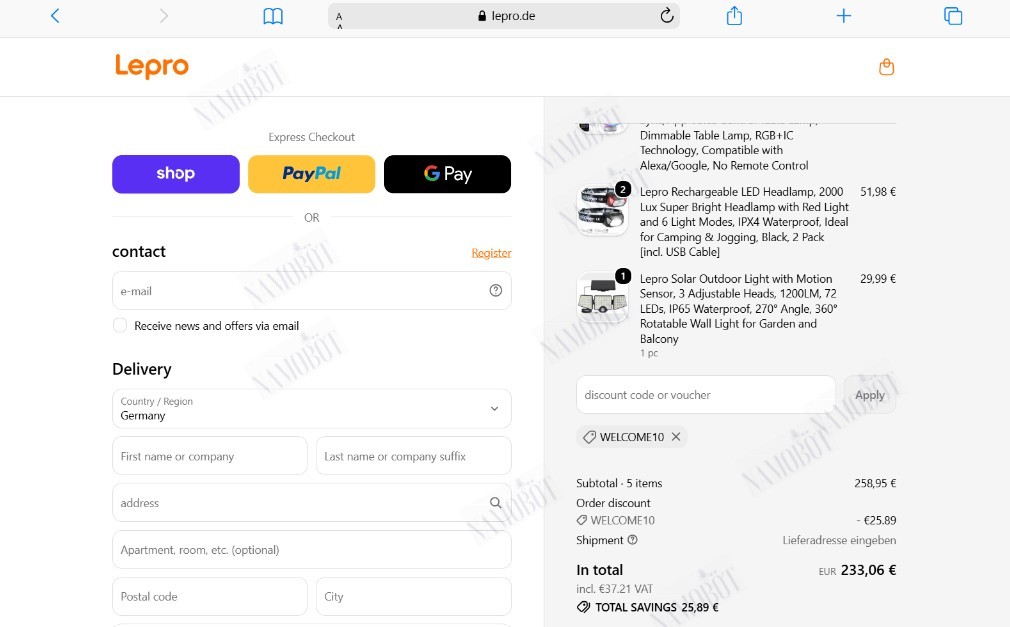Open Safari bookmarks book icon
Viewport: 1010px width, 627px height.
(x=273, y=16)
